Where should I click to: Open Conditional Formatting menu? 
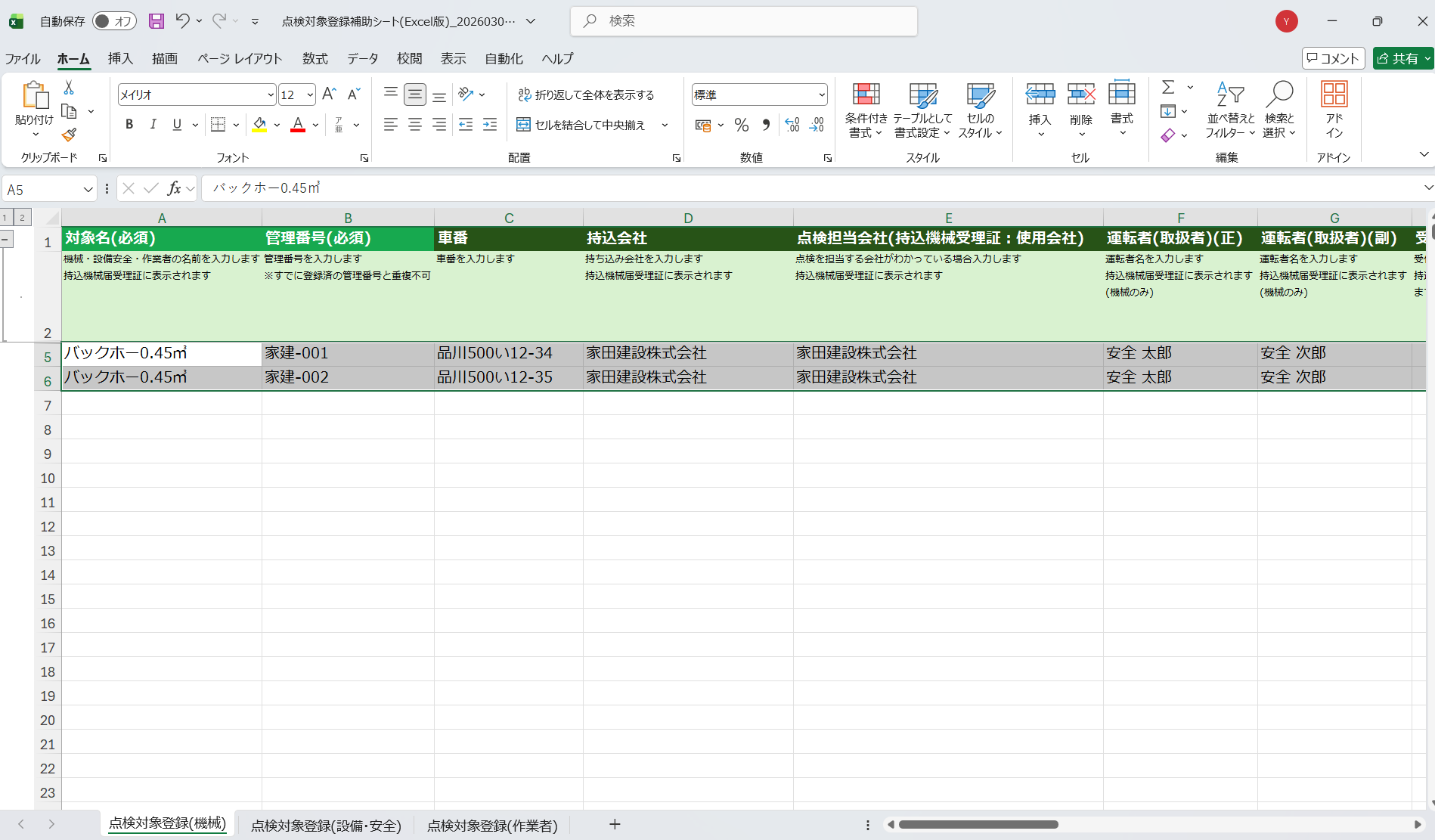coord(866,110)
